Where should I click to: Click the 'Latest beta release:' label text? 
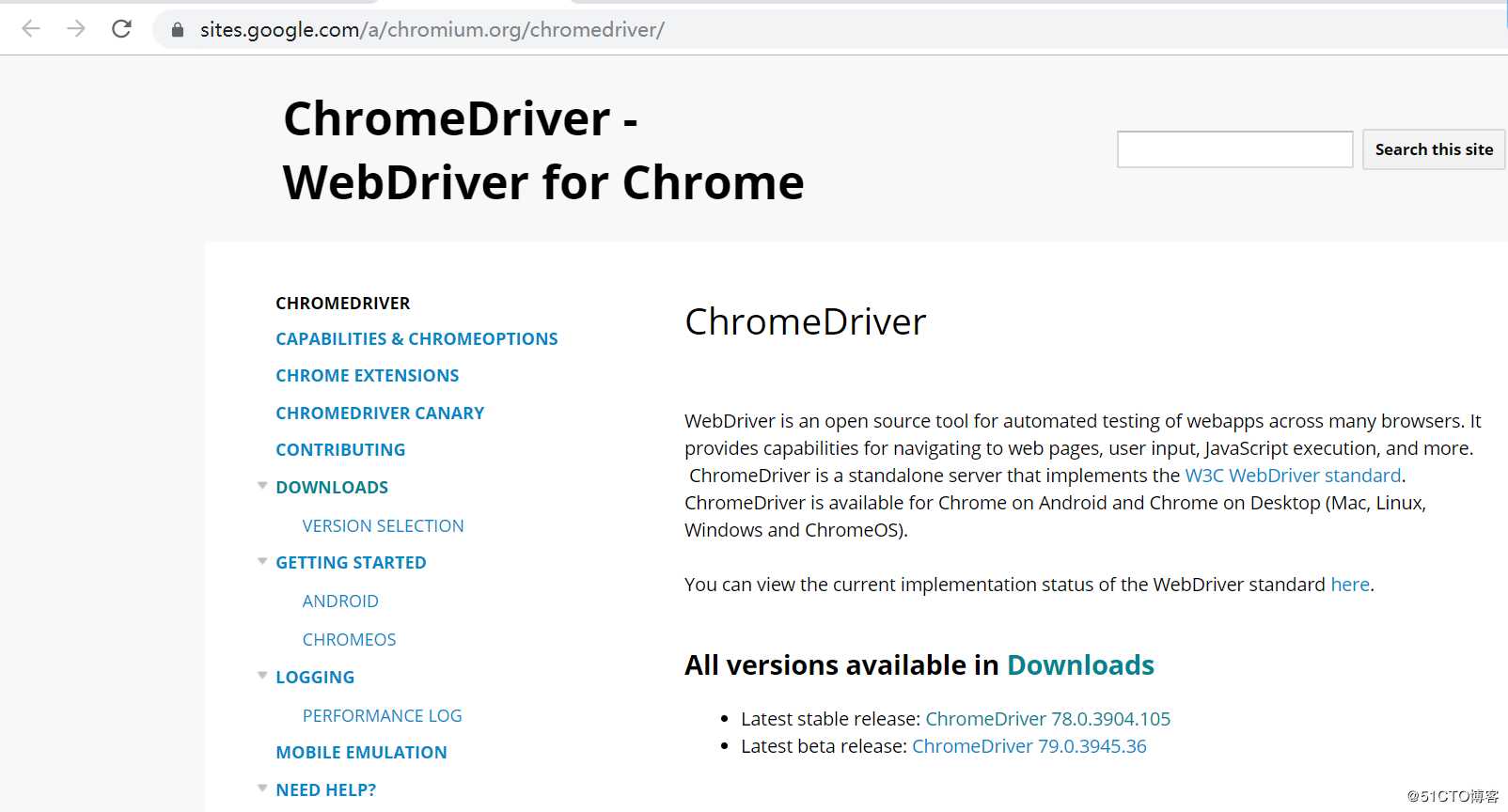(824, 746)
